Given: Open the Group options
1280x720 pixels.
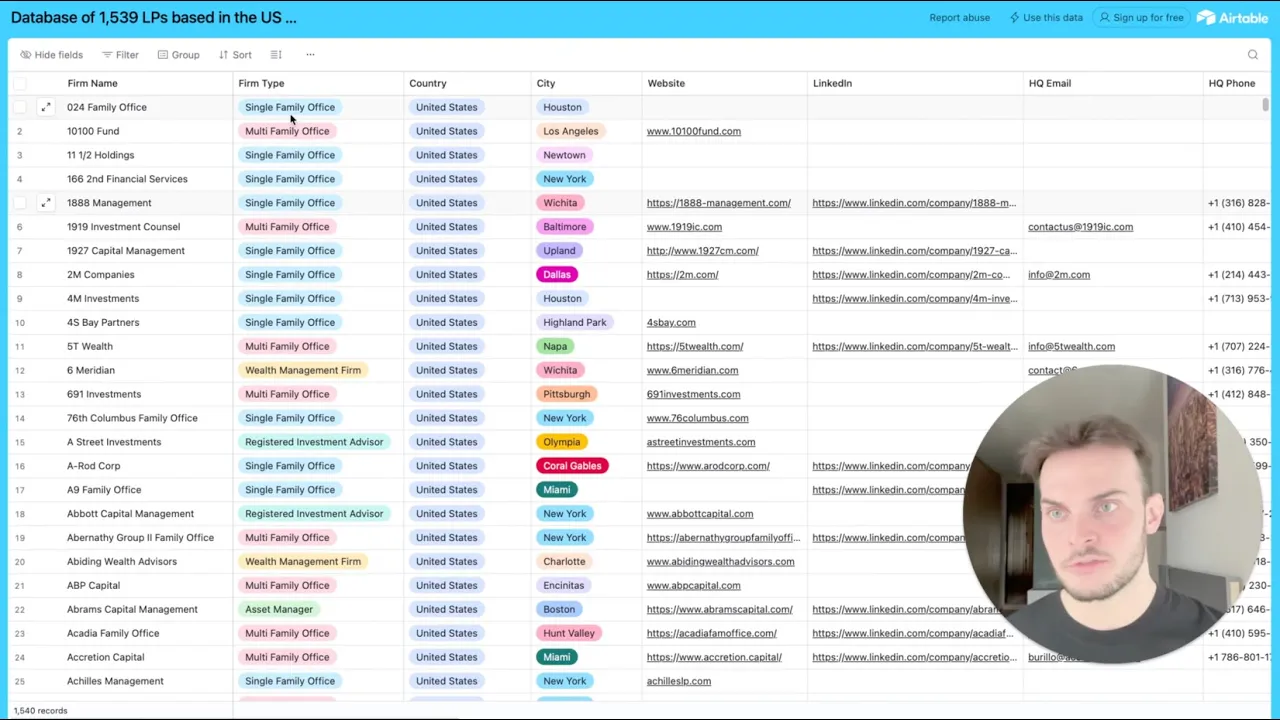Looking at the screenshot, I should click(178, 55).
